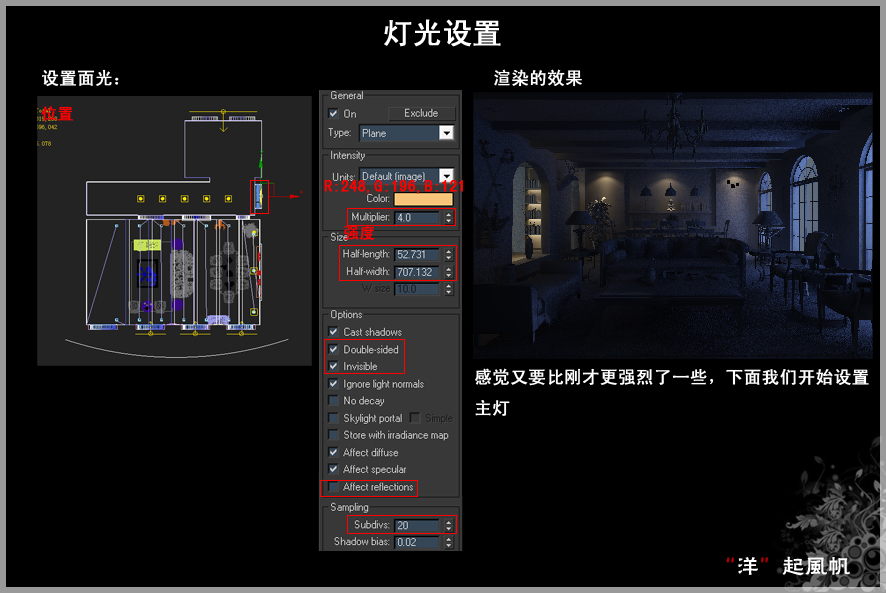886x593 pixels.
Task: Click the Intensity group label
Action: pos(348,155)
